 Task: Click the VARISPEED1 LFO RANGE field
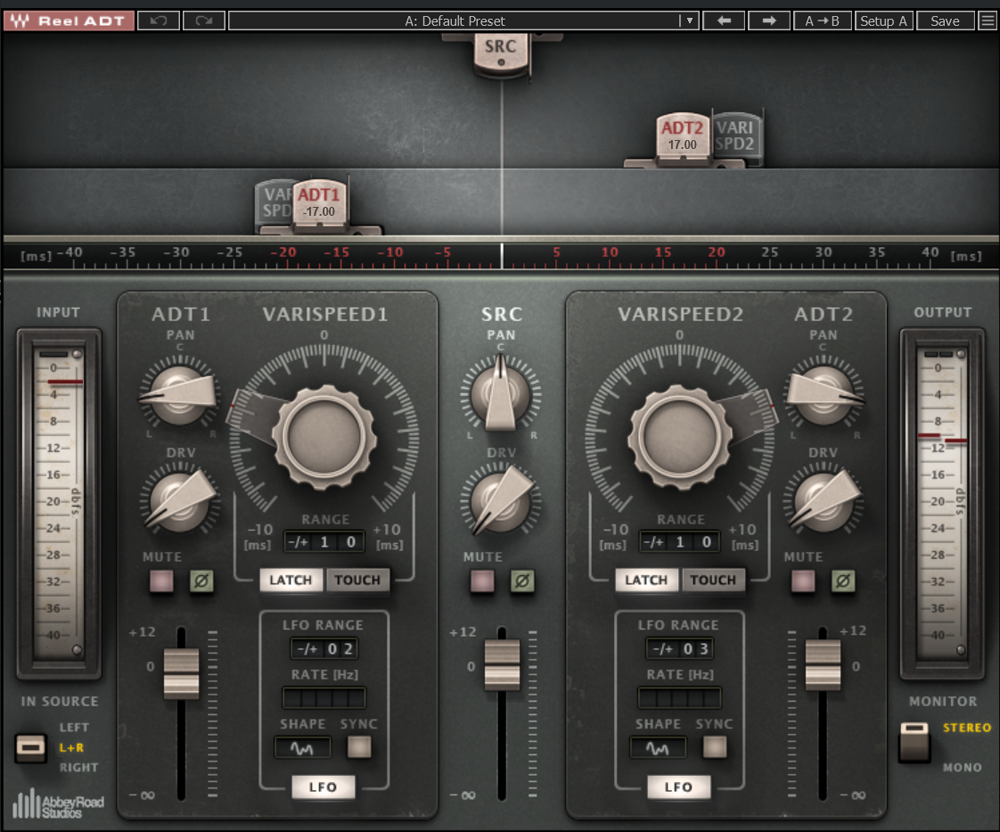(x=324, y=649)
